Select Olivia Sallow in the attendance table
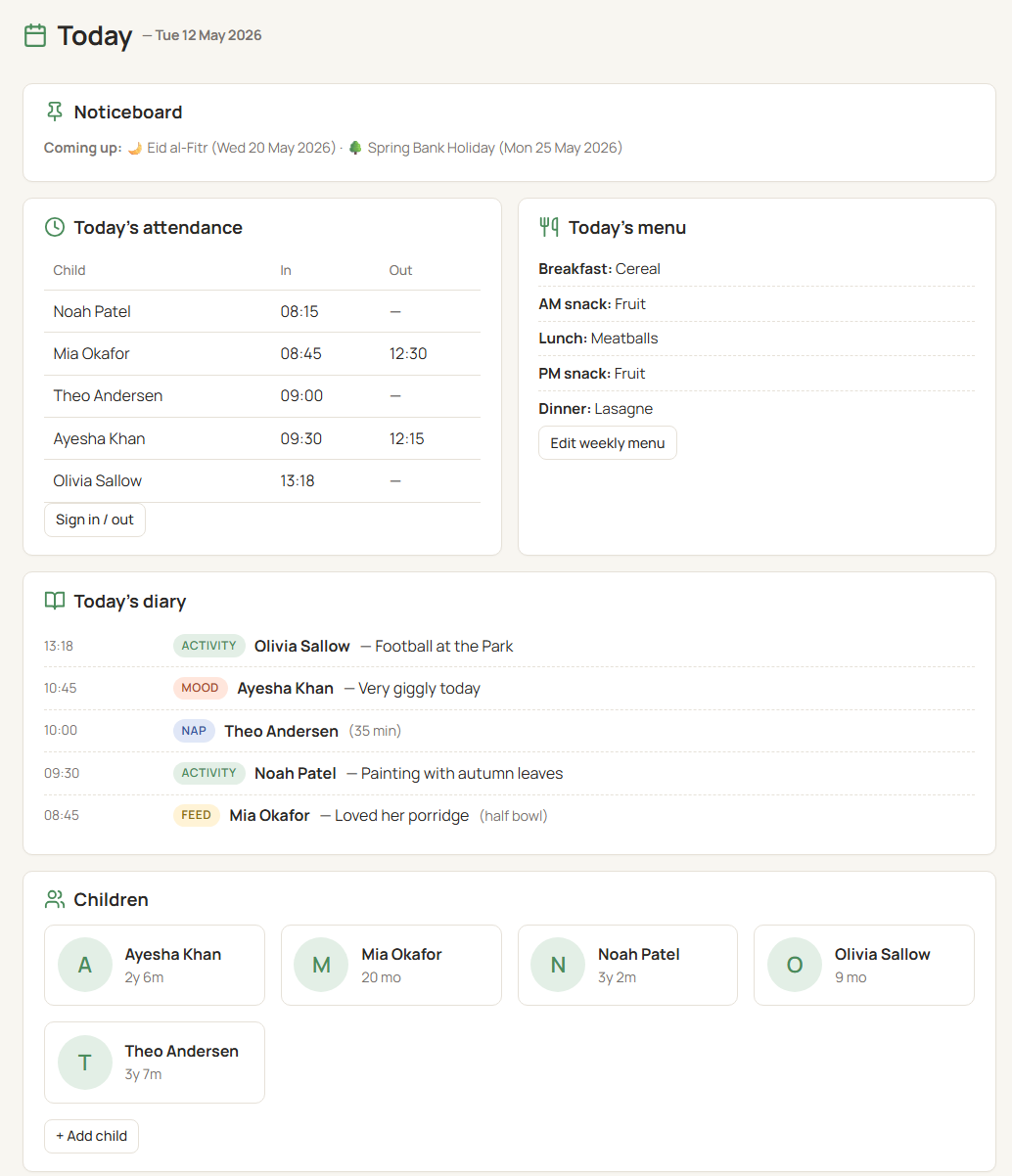This screenshot has height=1176, width=1012. [98, 480]
